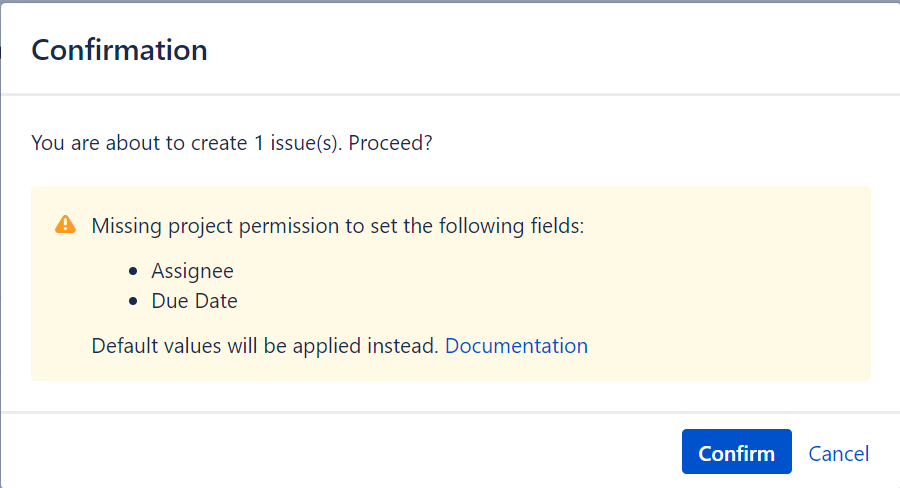Click the Confirmation dialog heading
Viewport: 900px width, 488px height.
[x=120, y=50]
